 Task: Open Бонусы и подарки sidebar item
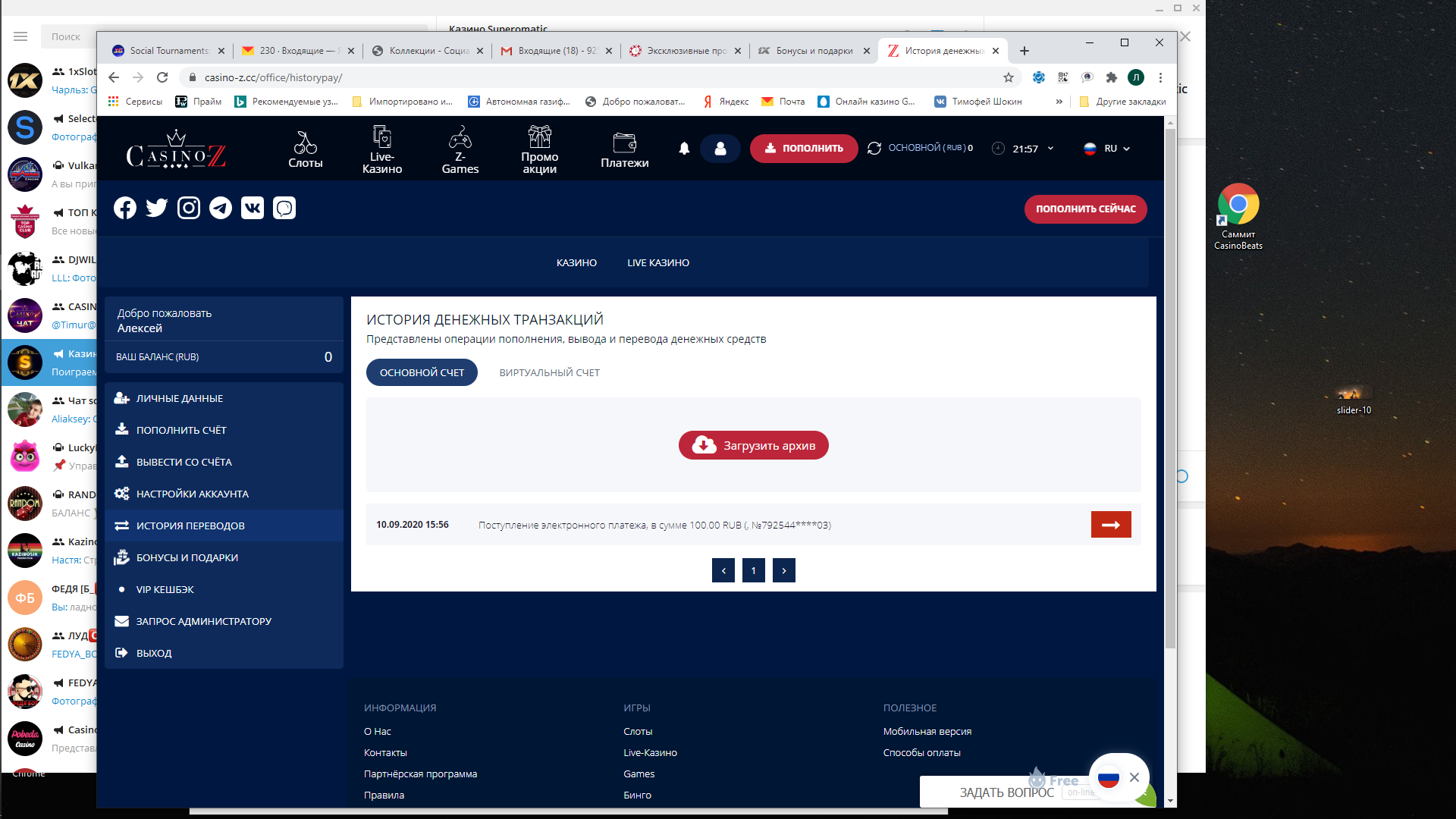[x=187, y=557]
